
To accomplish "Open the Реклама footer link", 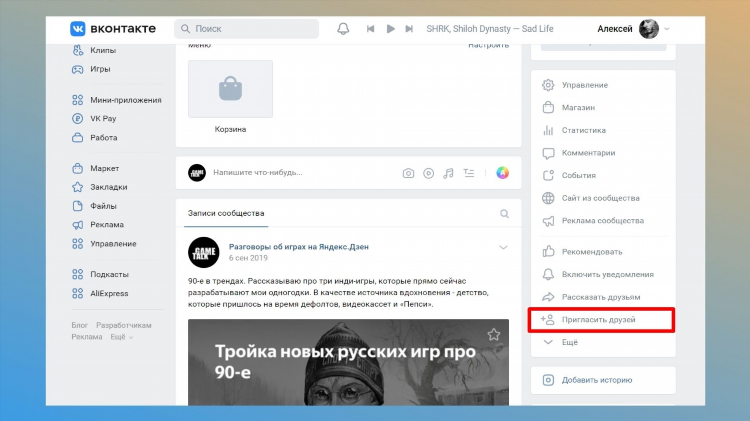I will [x=87, y=337].
